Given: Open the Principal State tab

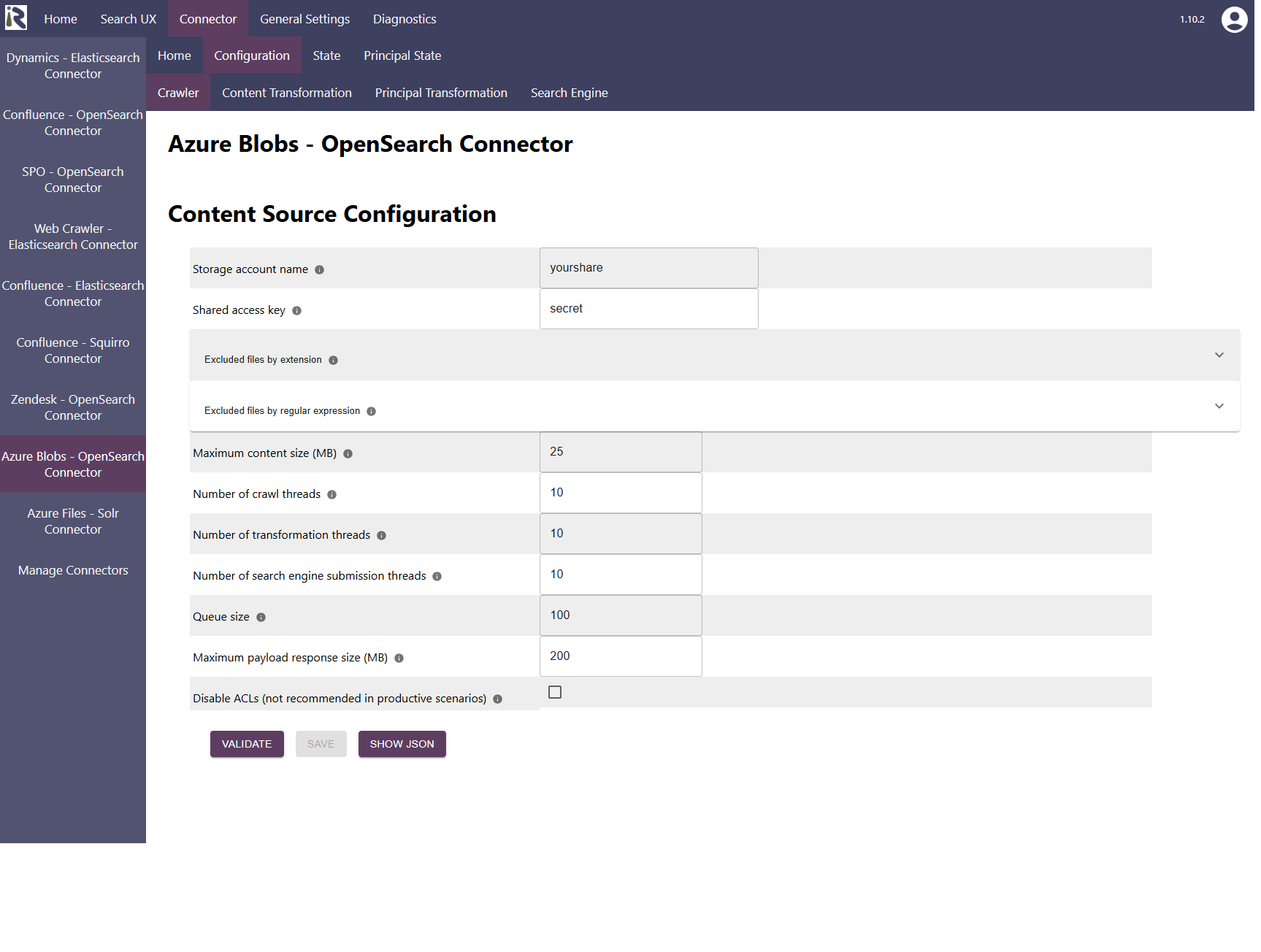Looking at the screenshot, I should tap(402, 55).
